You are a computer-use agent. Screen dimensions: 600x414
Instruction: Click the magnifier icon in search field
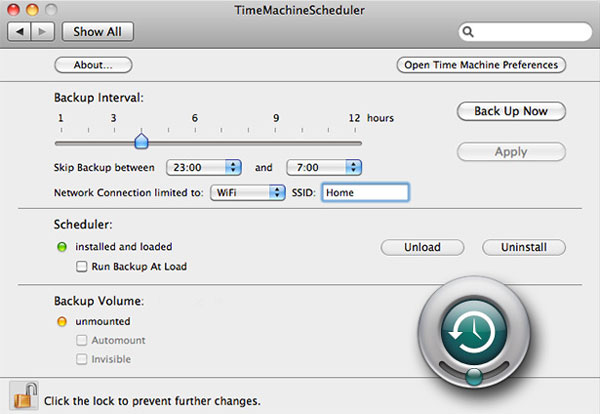pos(468,32)
